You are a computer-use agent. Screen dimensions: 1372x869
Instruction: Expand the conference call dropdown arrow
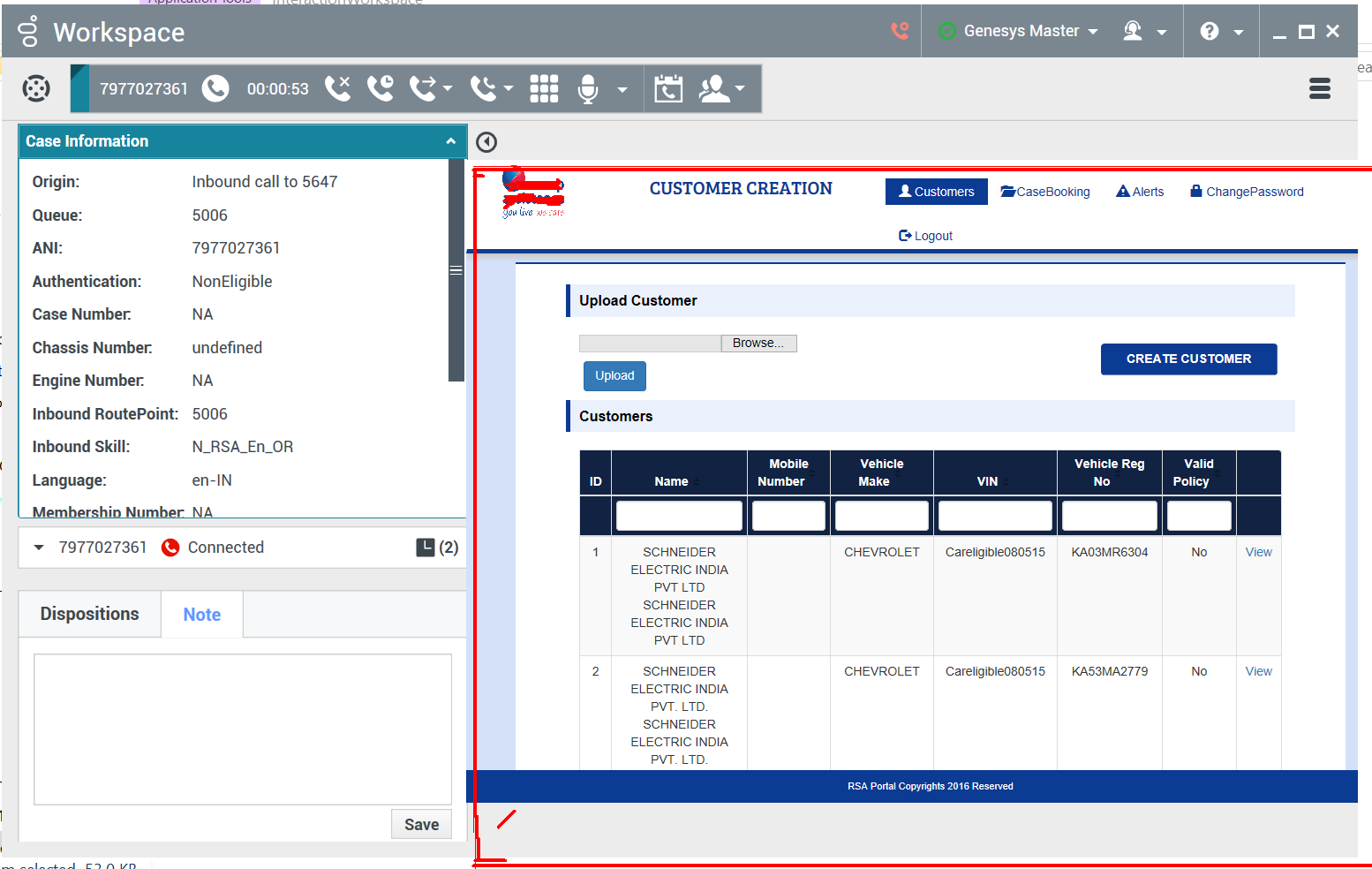pyautogui.click(x=509, y=88)
